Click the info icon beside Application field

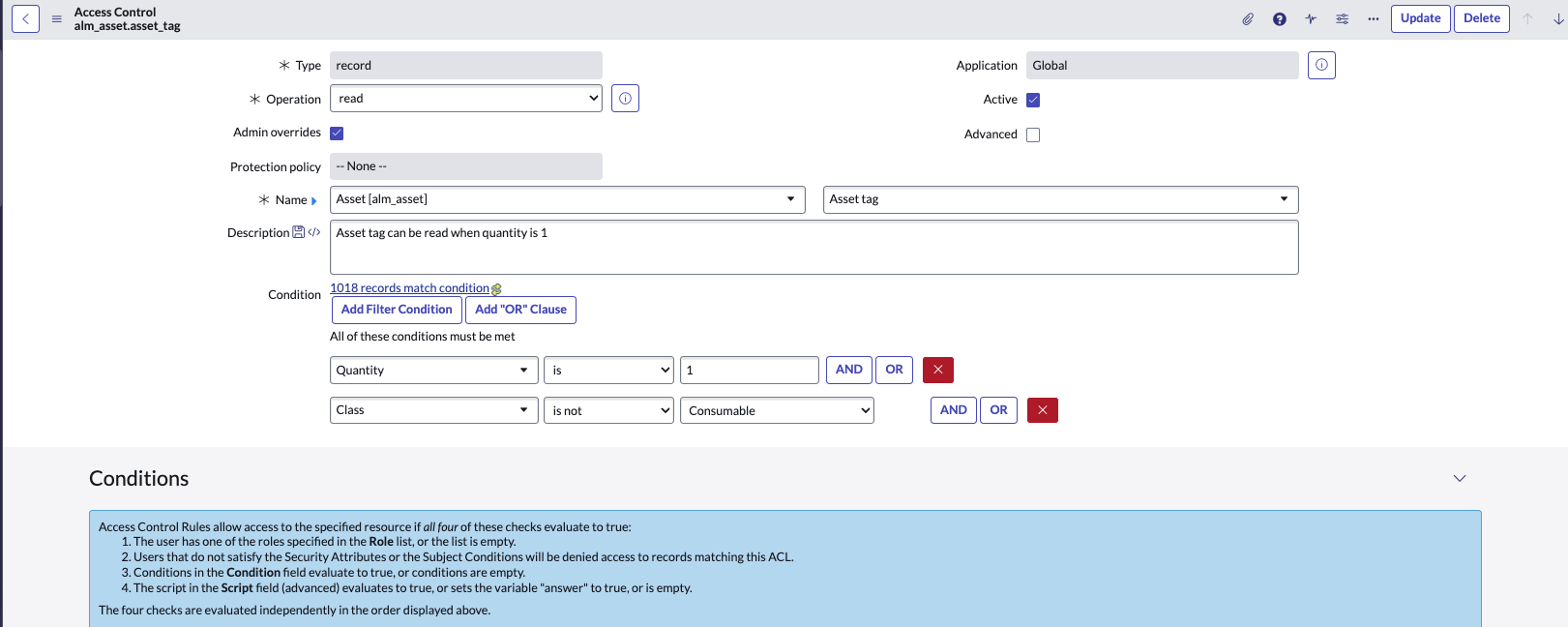pos(1321,65)
